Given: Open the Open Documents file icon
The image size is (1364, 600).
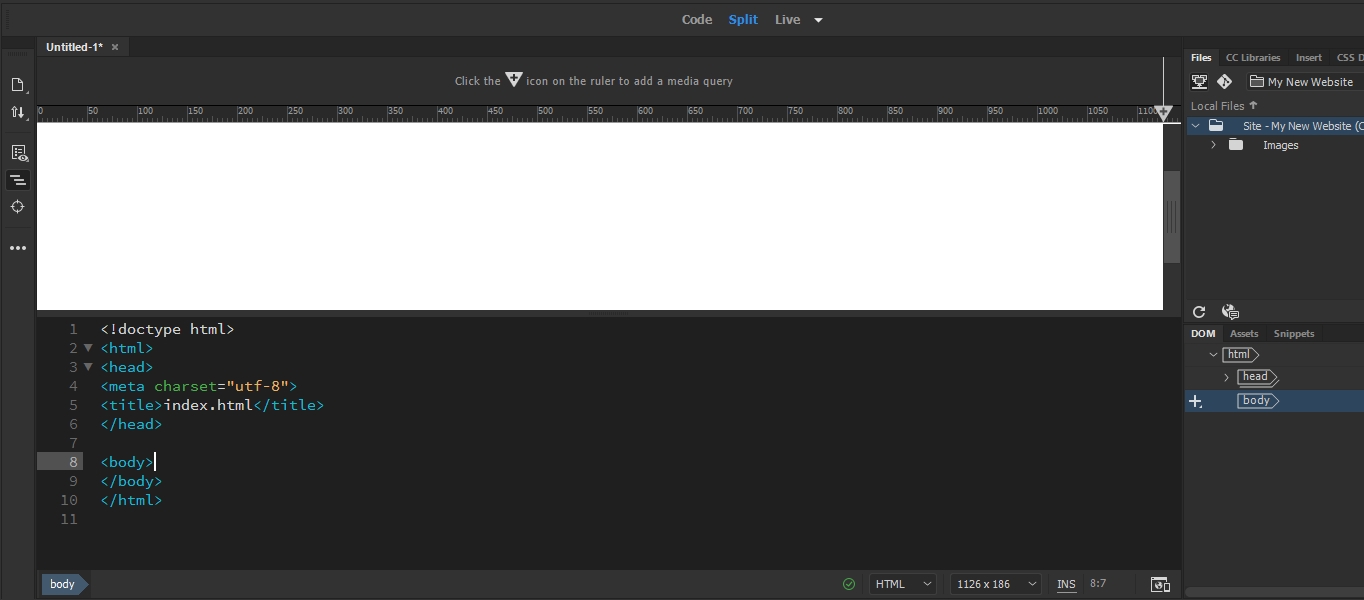Looking at the screenshot, I should (18, 85).
